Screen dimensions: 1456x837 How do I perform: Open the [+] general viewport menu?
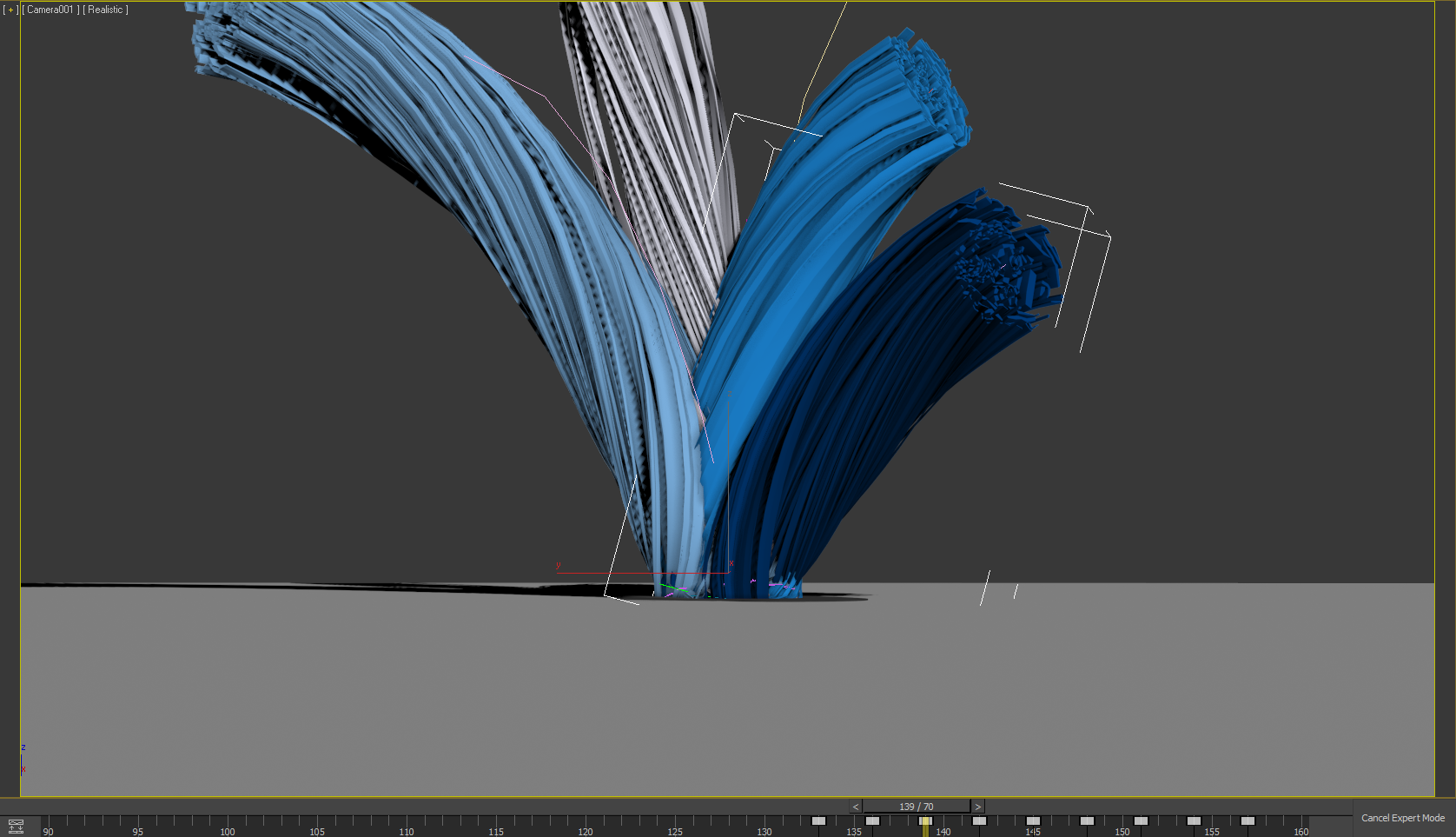[x=11, y=10]
